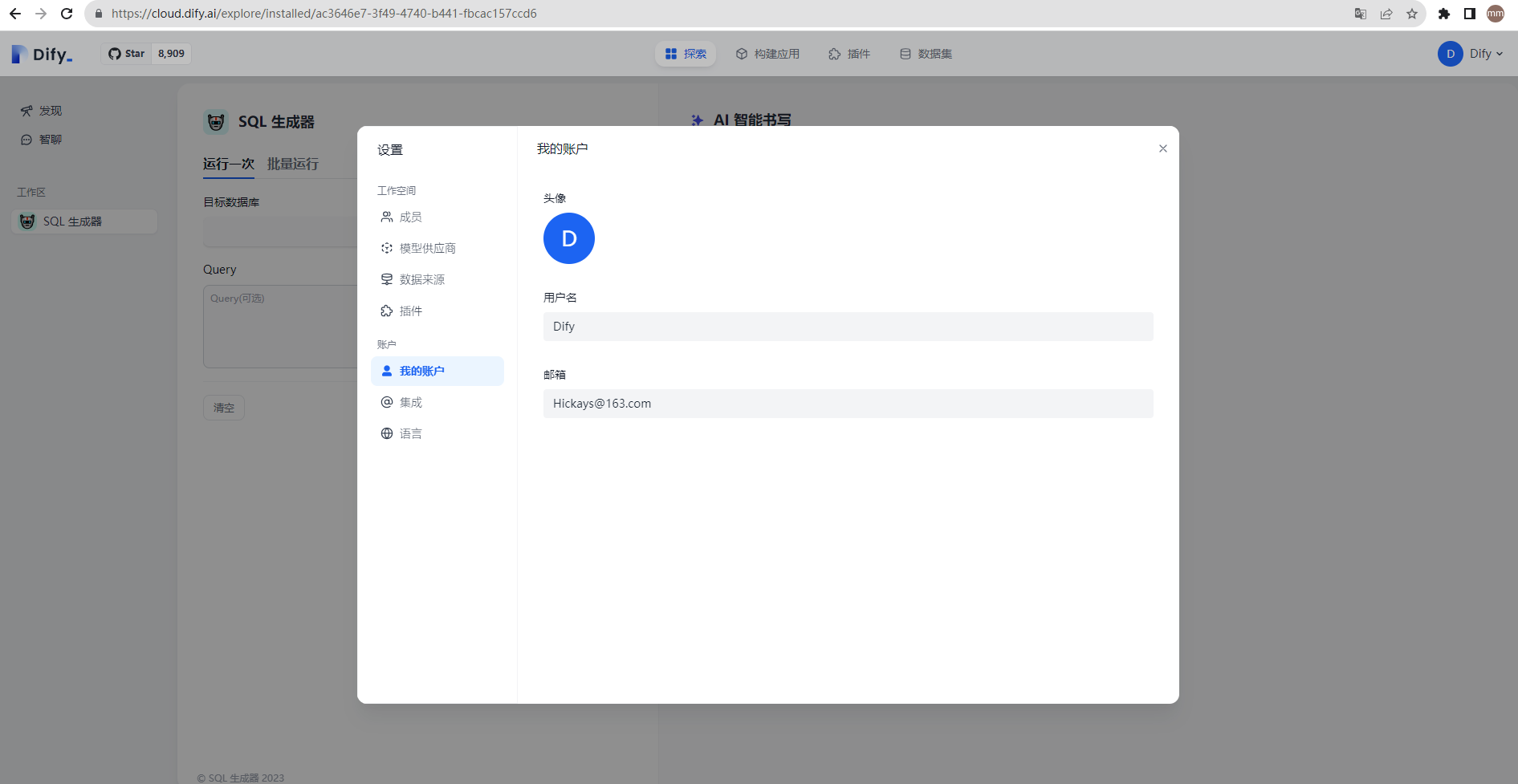Bookmark the page with star icon
The width and height of the screenshot is (1518, 784).
pyautogui.click(x=1412, y=14)
